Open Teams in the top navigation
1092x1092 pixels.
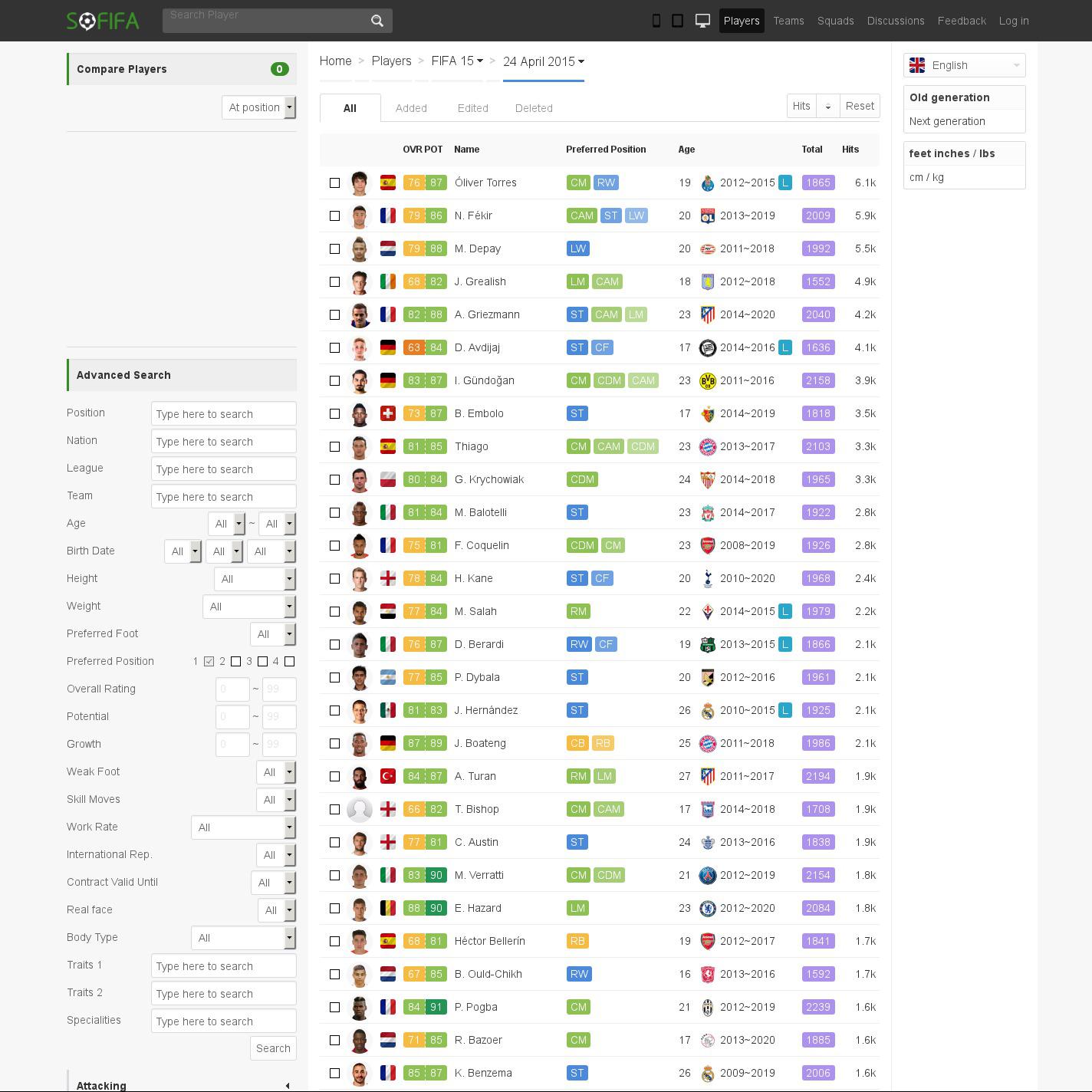point(788,21)
